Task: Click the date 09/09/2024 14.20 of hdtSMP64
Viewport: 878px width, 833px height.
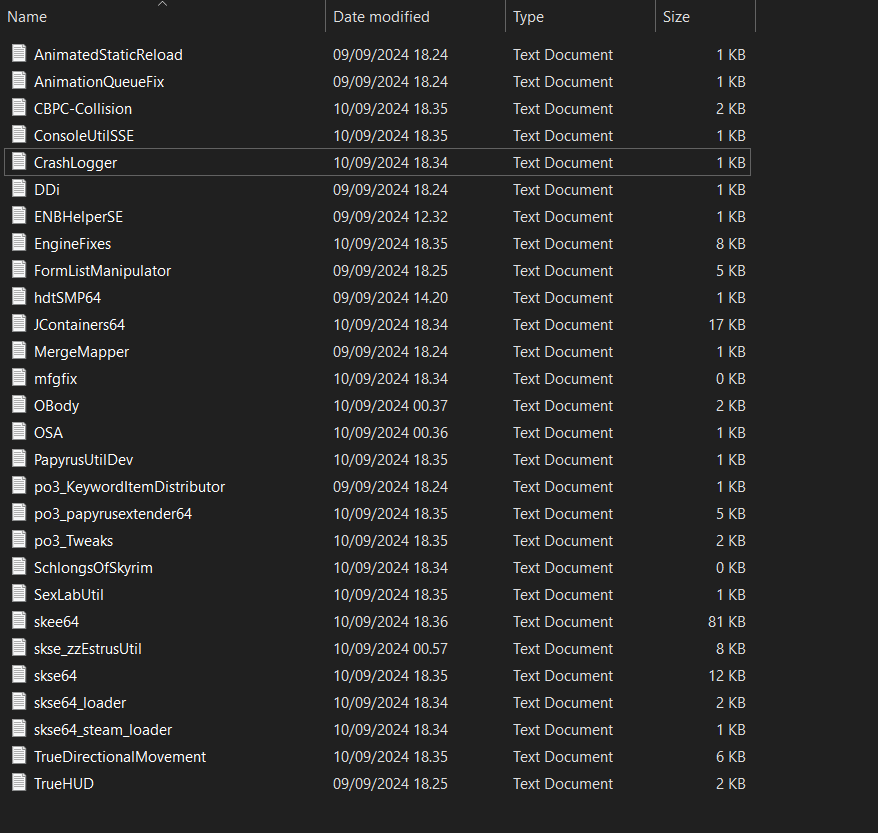Action: [390, 298]
